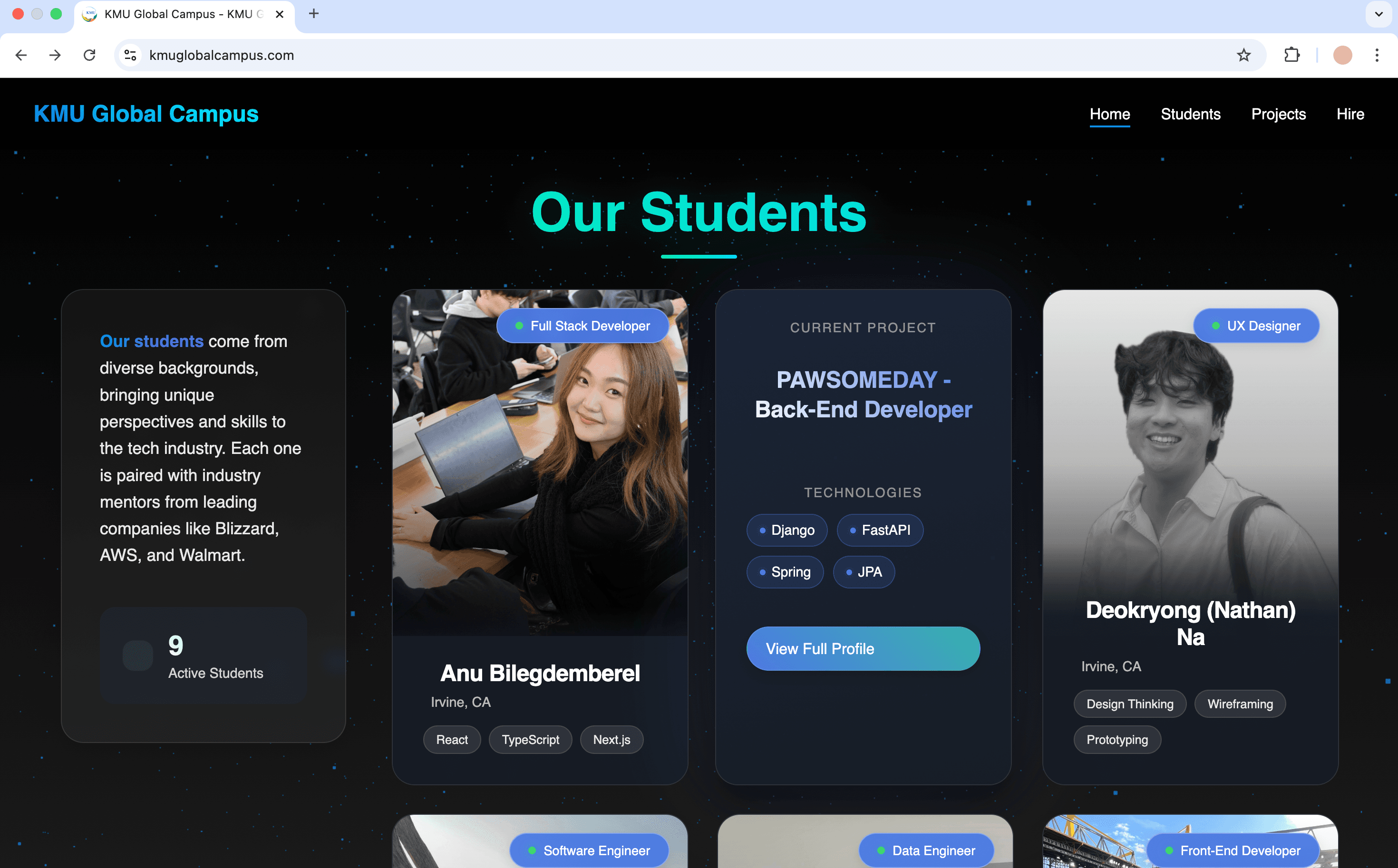
Task: Click the icon beside Active Students
Action: (138, 656)
